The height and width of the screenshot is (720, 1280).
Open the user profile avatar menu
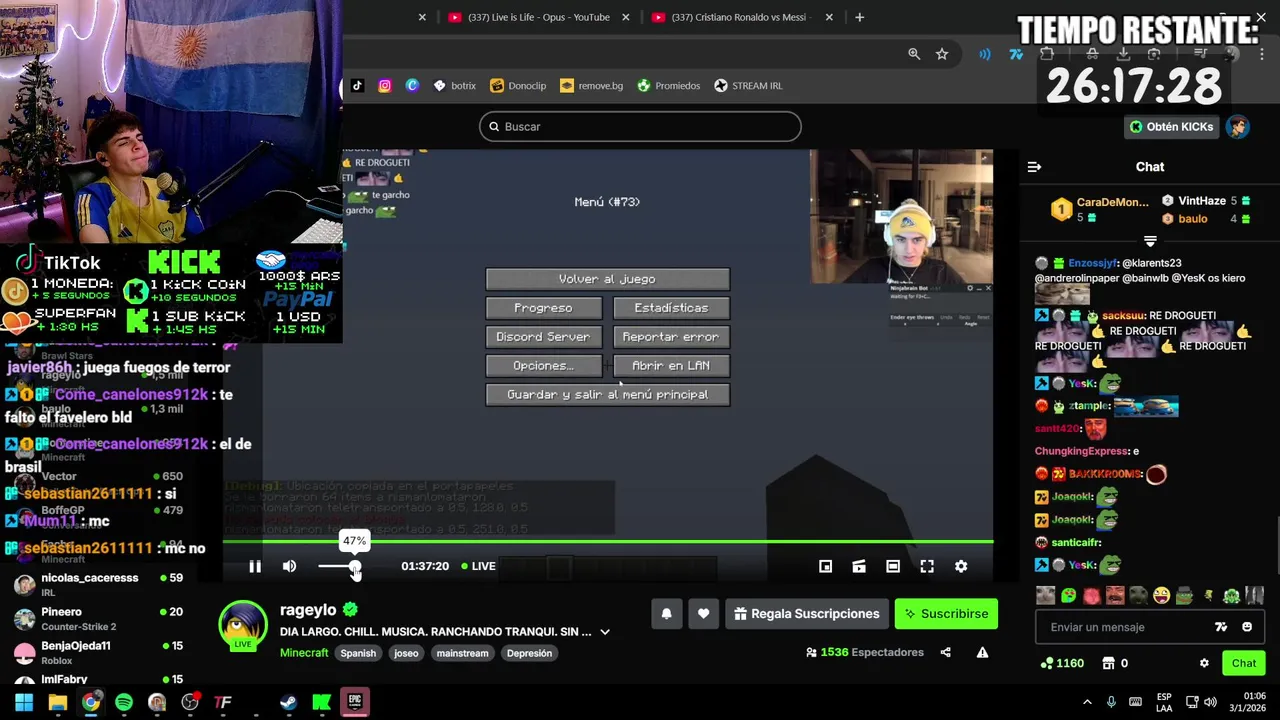pos(1238,127)
